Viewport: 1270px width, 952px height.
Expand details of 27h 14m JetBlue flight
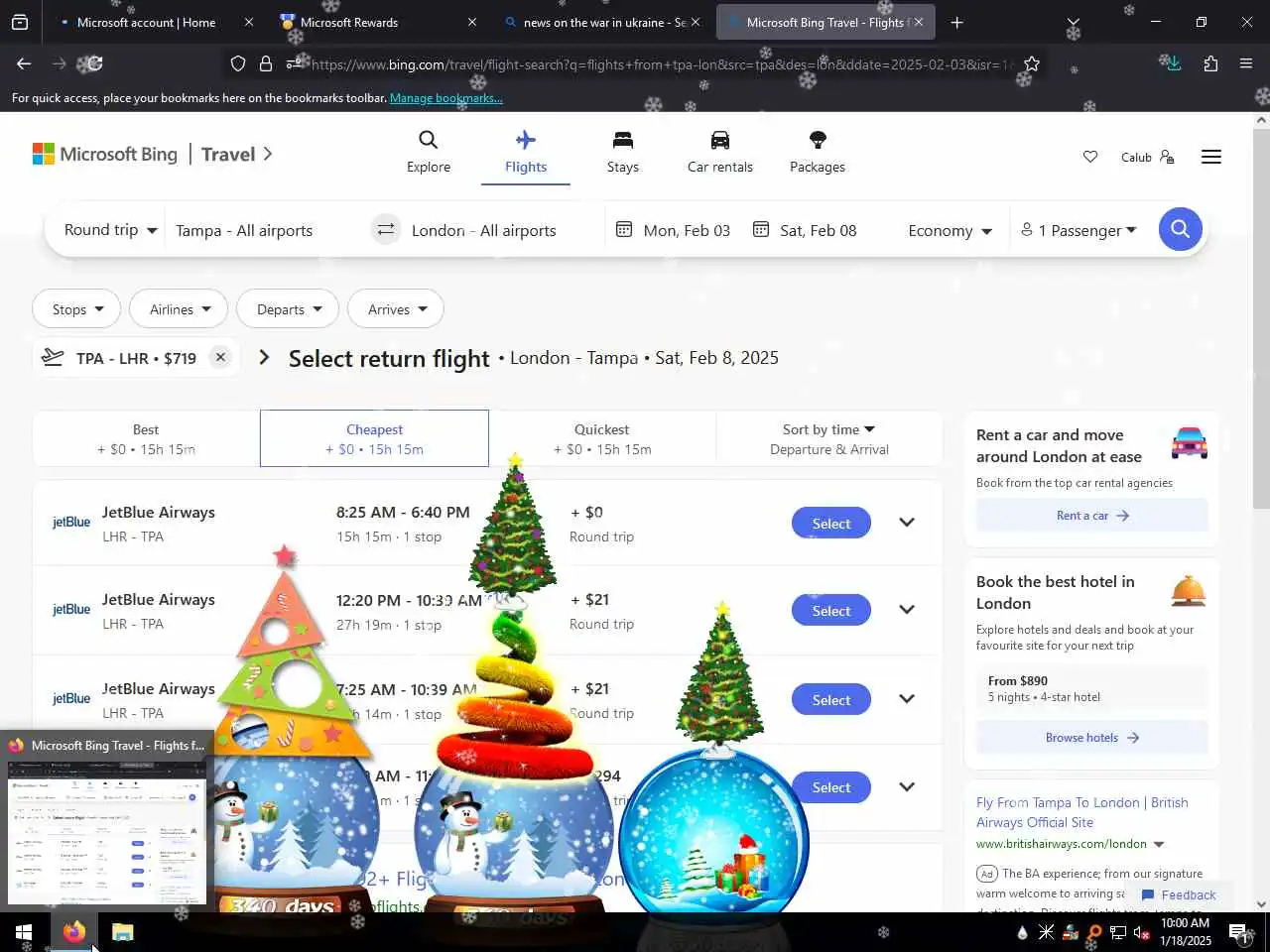[907, 699]
